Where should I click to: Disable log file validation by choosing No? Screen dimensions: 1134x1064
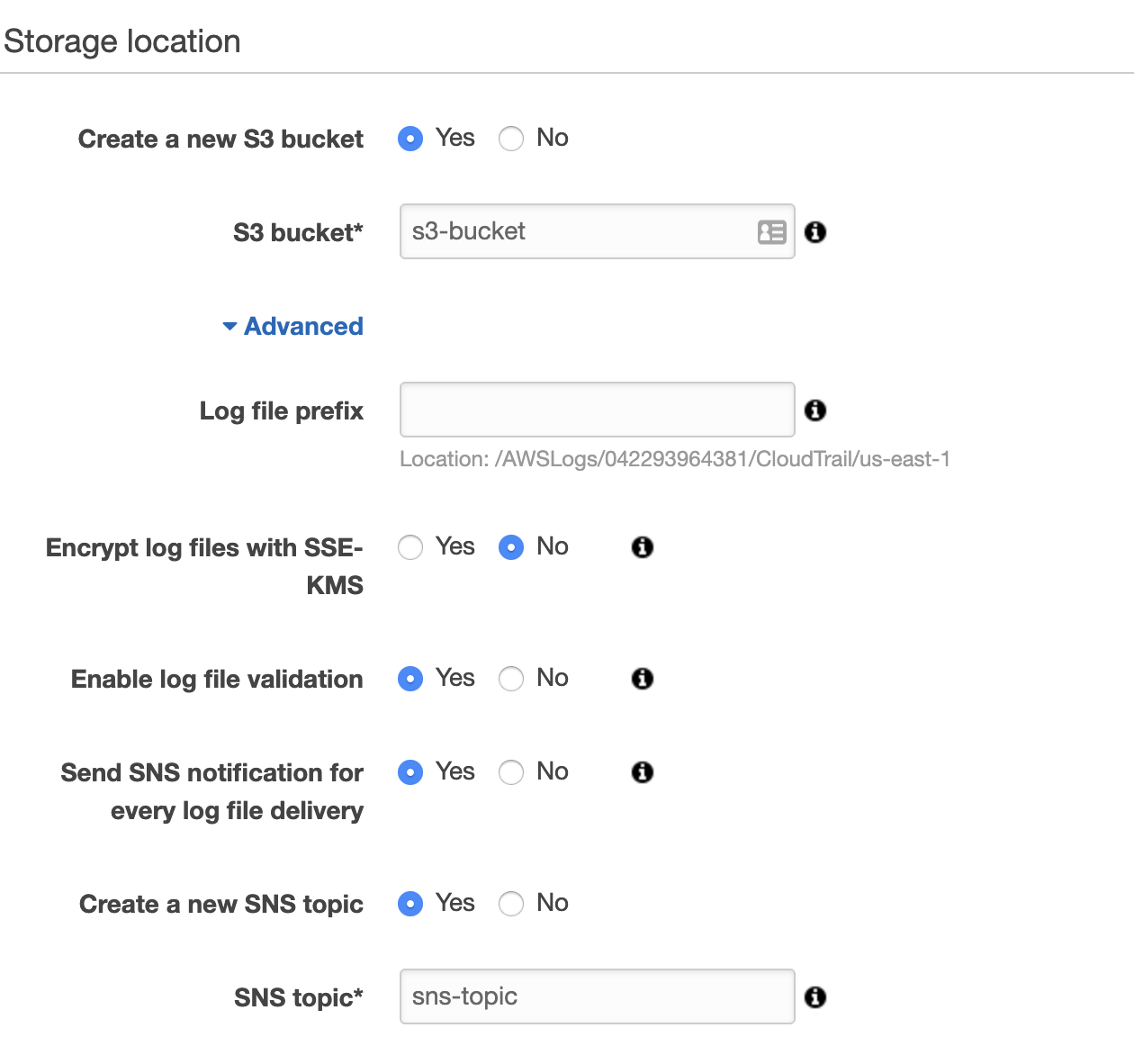point(511,679)
